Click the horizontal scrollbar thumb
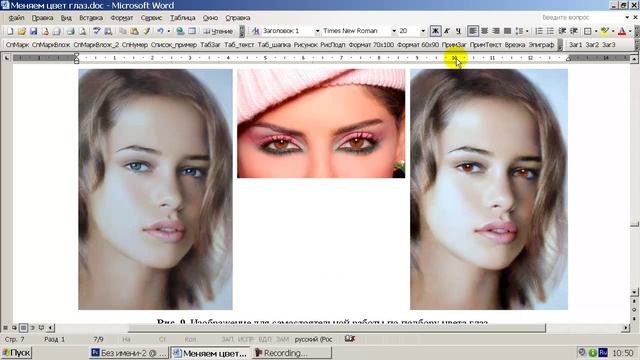Viewport: 640px width, 360px height. pyautogui.click(x=337, y=327)
